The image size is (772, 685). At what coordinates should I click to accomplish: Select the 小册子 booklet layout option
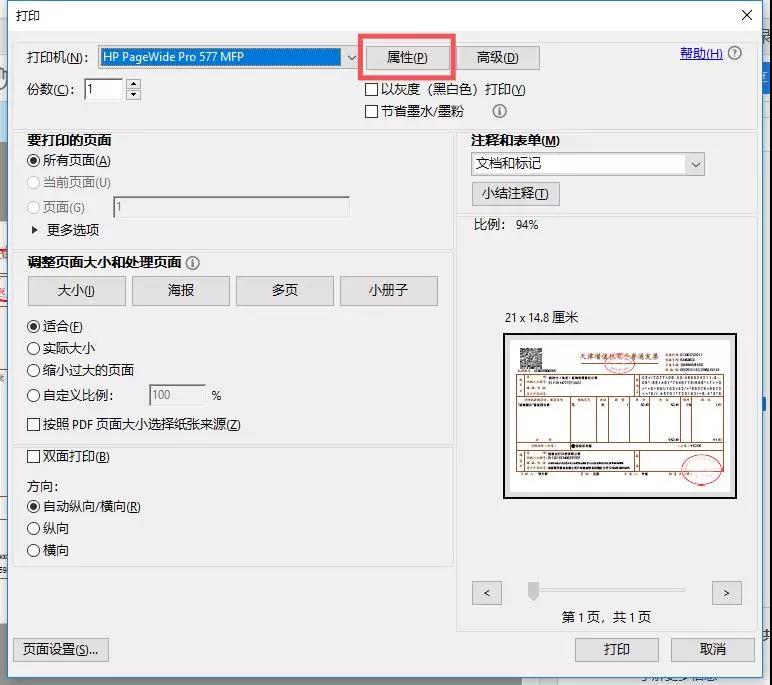388,291
